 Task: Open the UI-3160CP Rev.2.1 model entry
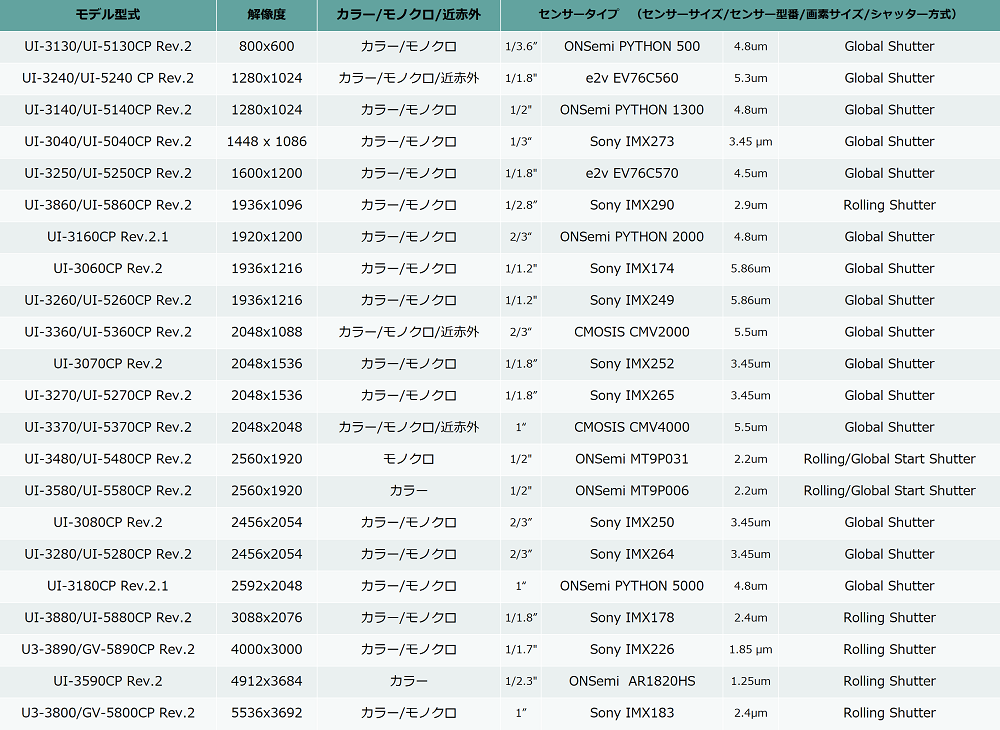tap(108, 237)
